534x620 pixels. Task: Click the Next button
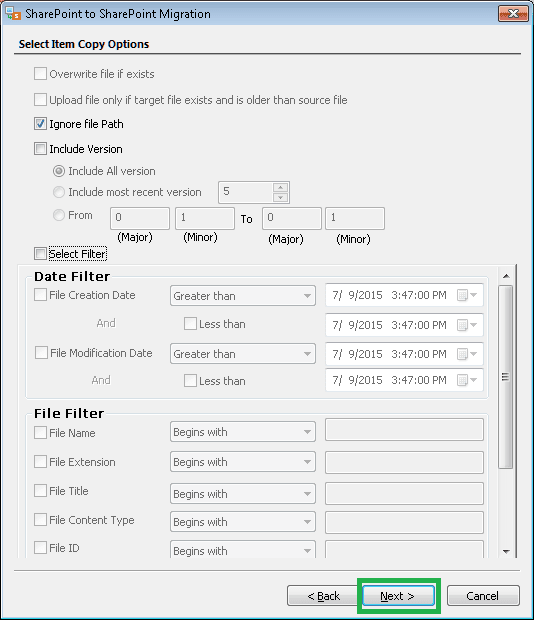398,595
